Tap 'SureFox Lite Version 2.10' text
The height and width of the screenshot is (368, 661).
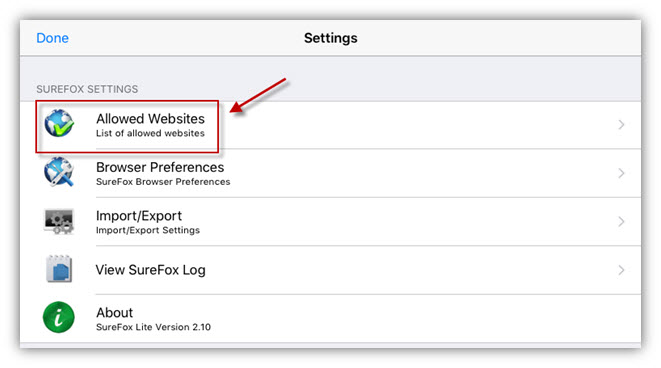pos(153,327)
